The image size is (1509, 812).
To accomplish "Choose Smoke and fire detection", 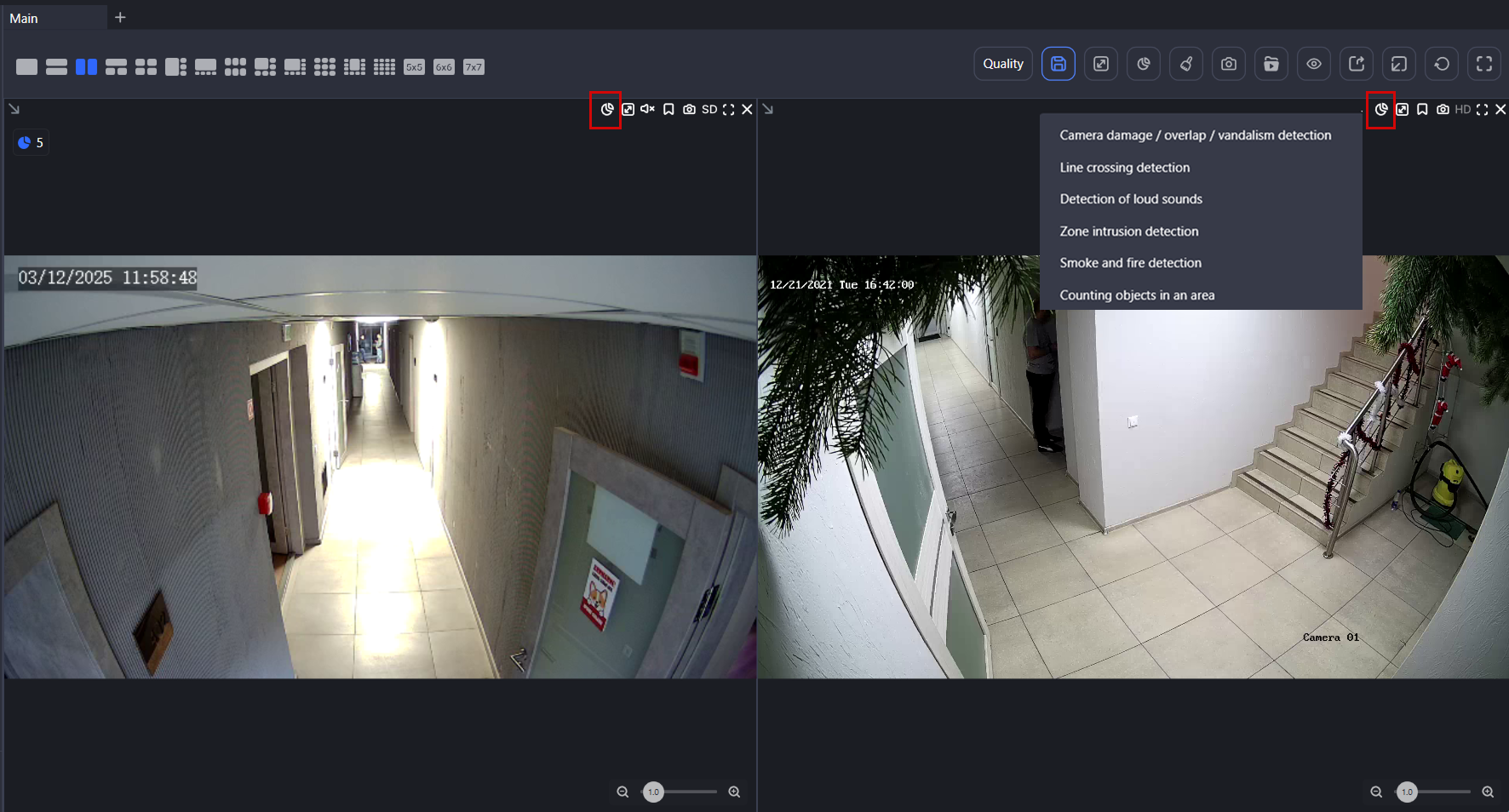I will (x=1130, y=263).
